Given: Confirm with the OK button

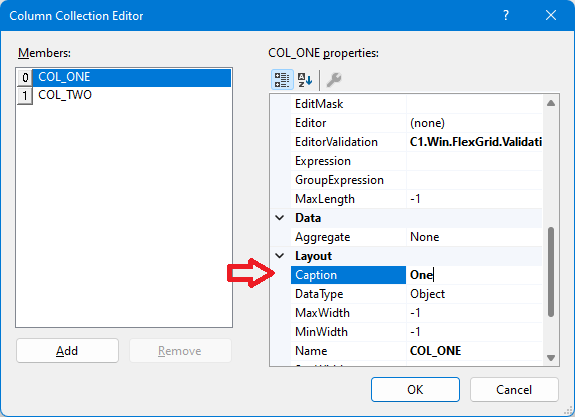Looking at the screenshot, I should 415,389.
